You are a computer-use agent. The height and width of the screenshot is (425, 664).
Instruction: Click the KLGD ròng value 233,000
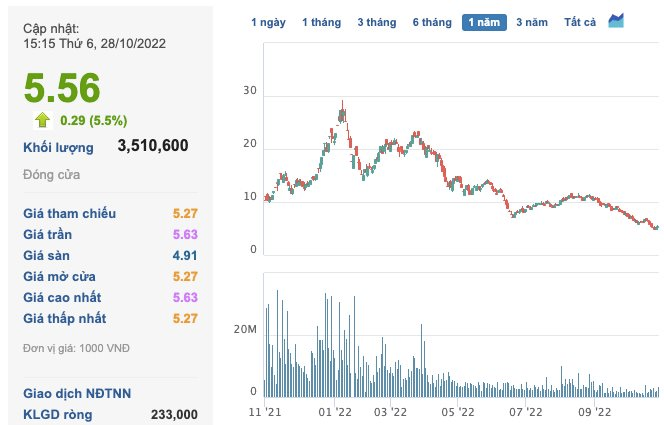click(x=171, y=414)
